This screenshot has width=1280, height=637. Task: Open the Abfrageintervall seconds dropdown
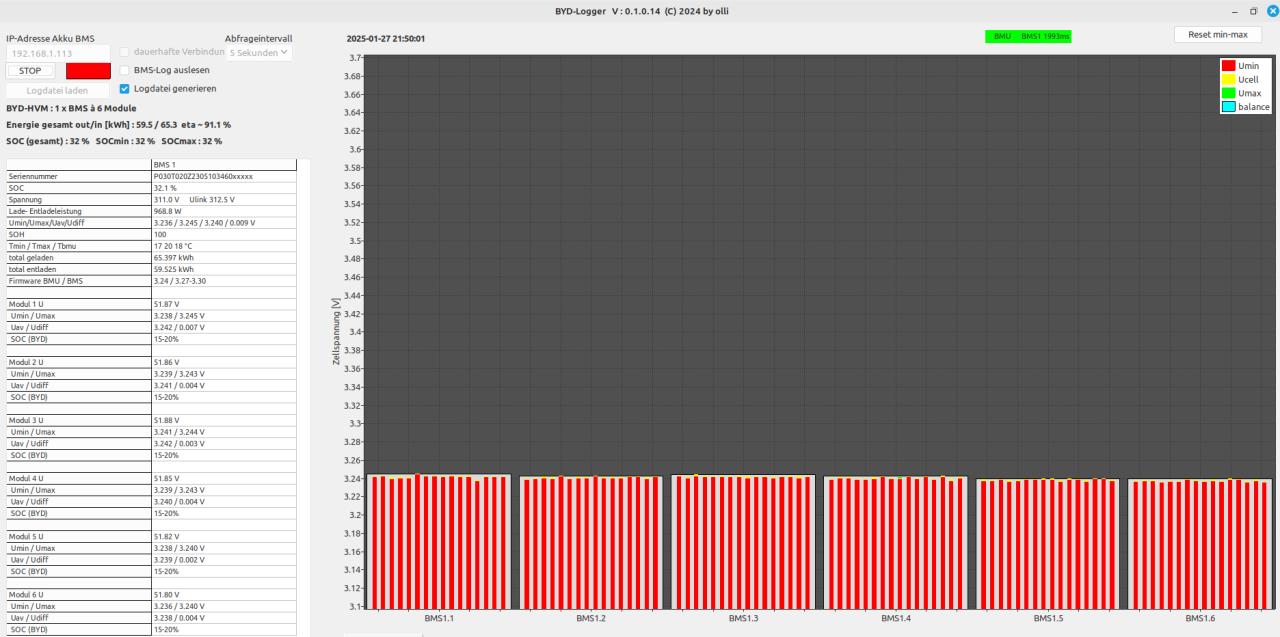(259, 52)
